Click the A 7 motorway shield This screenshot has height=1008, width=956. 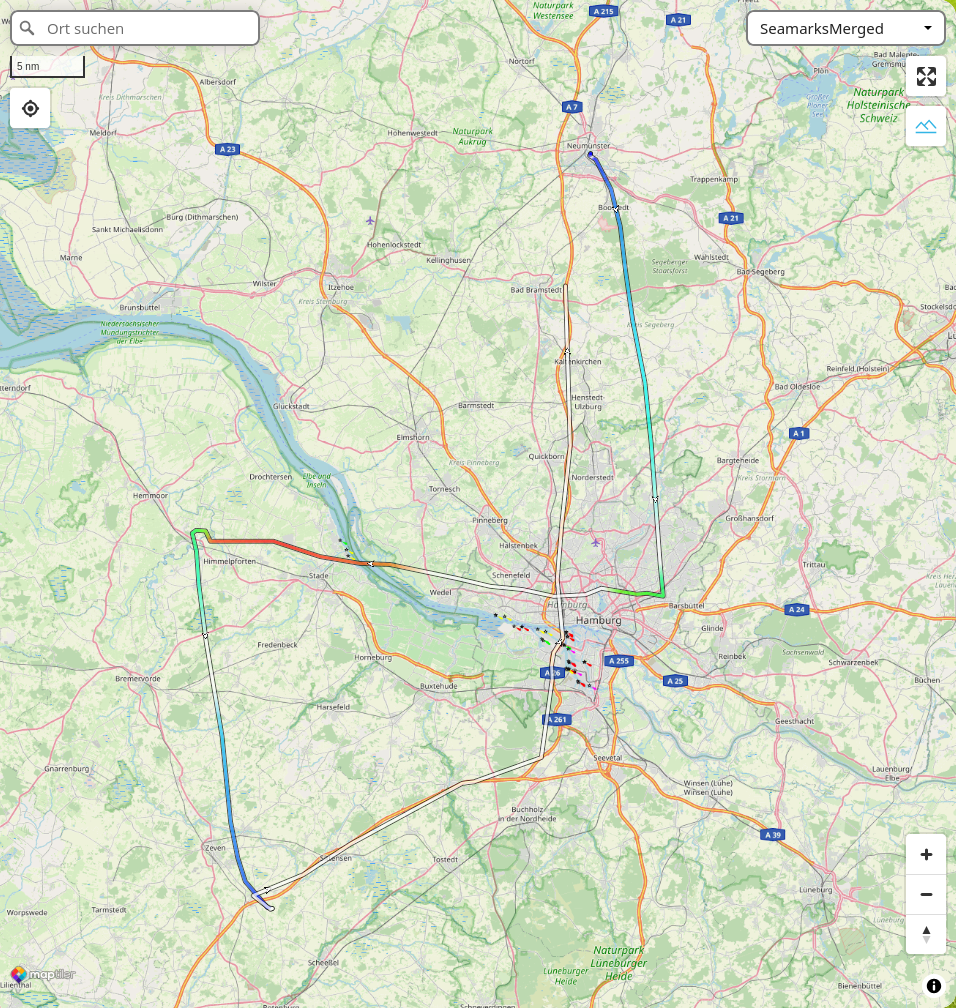(x=572, y=107)
